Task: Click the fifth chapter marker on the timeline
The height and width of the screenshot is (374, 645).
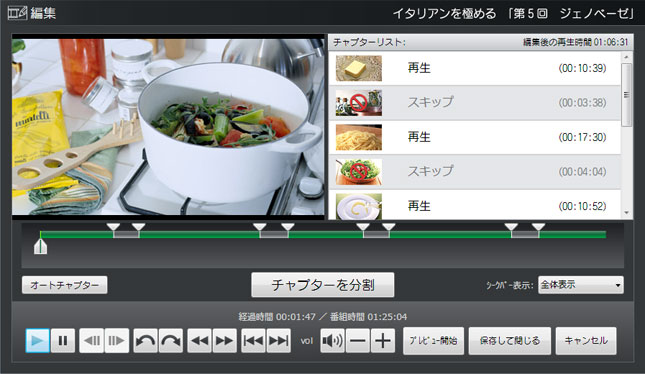Action: coord(363,227)
